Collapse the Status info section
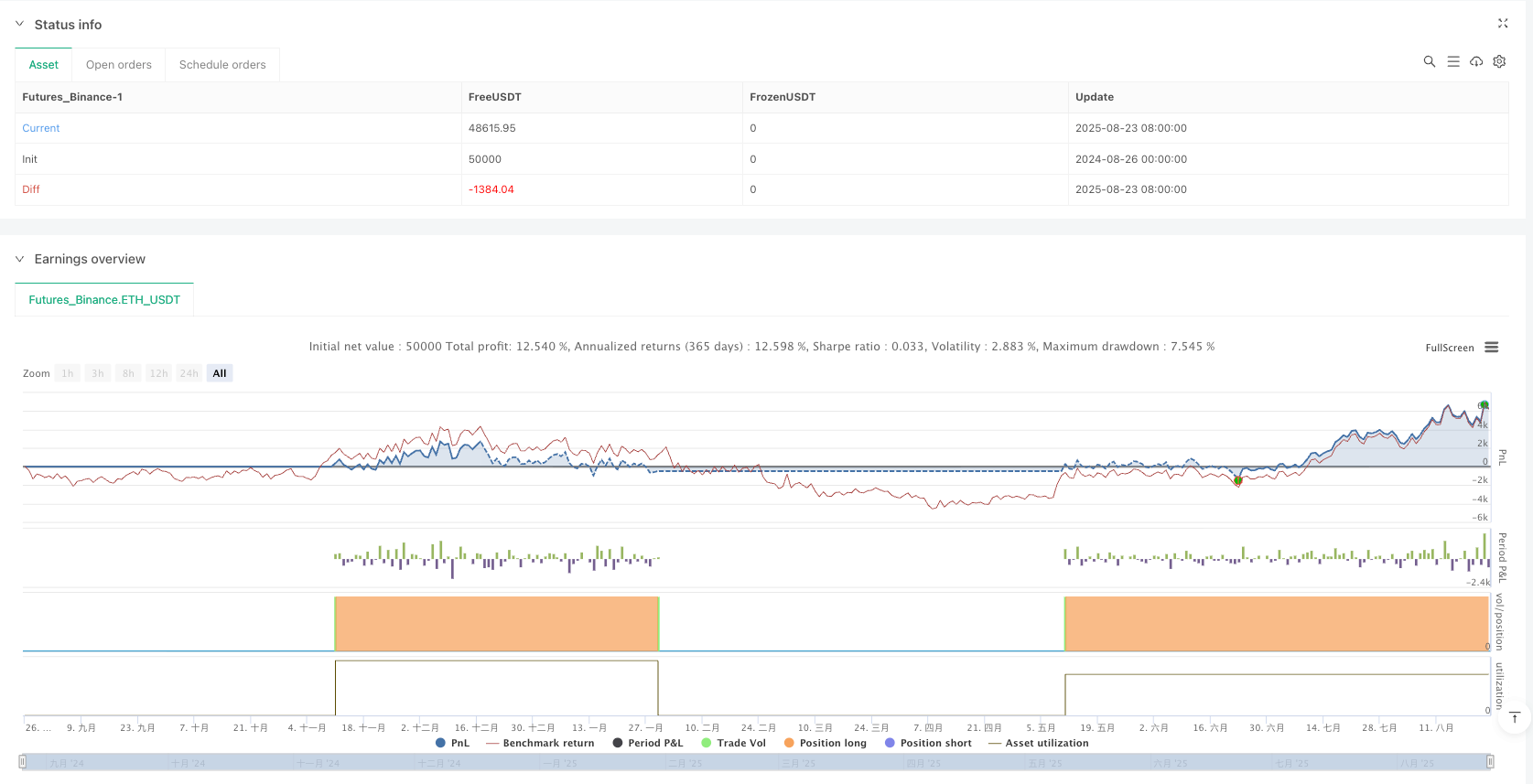Screen dimensions: 1533x784 [x=19, y=25]
